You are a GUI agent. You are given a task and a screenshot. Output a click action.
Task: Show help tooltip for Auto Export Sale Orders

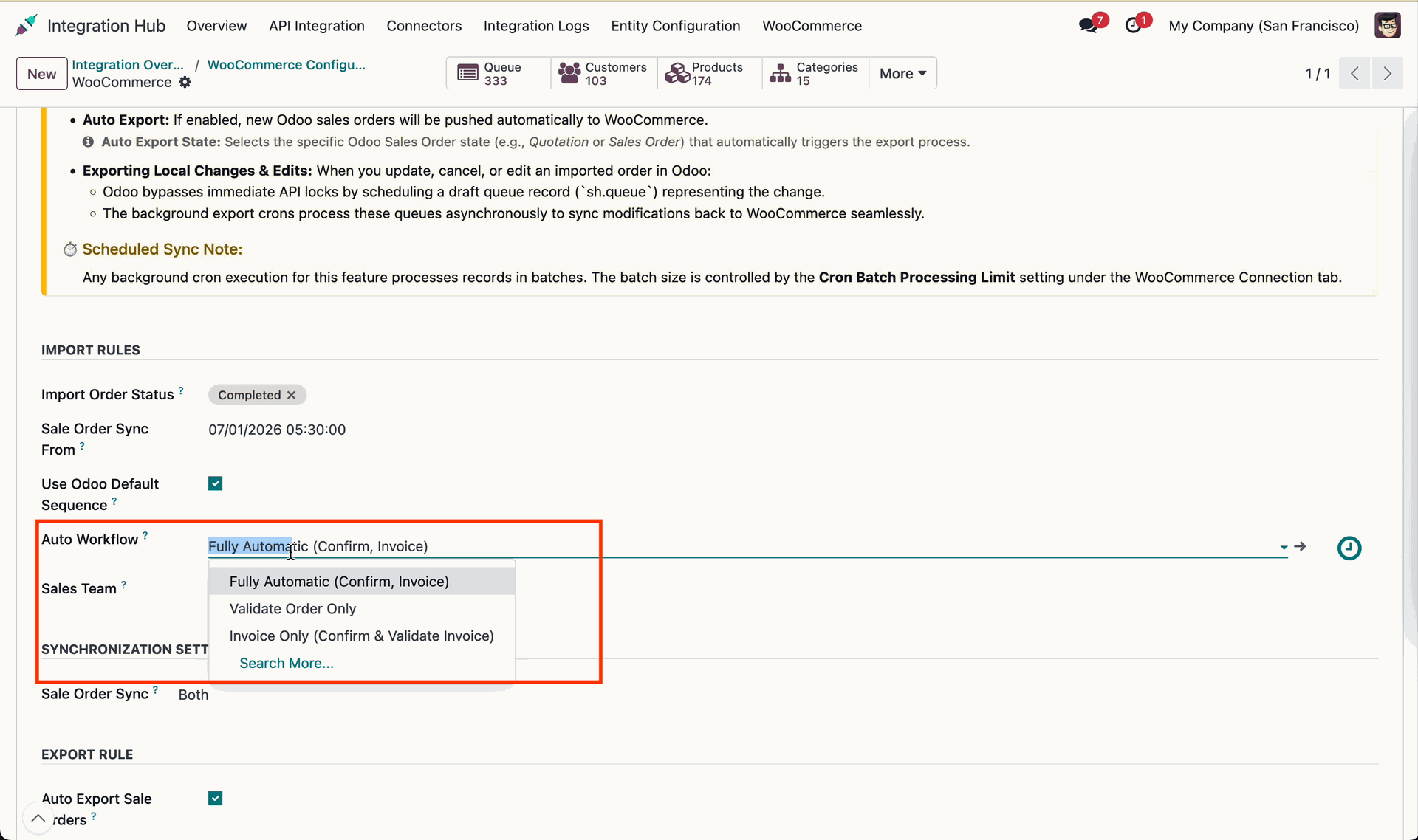pyautogui.click(x=94, y=816)
